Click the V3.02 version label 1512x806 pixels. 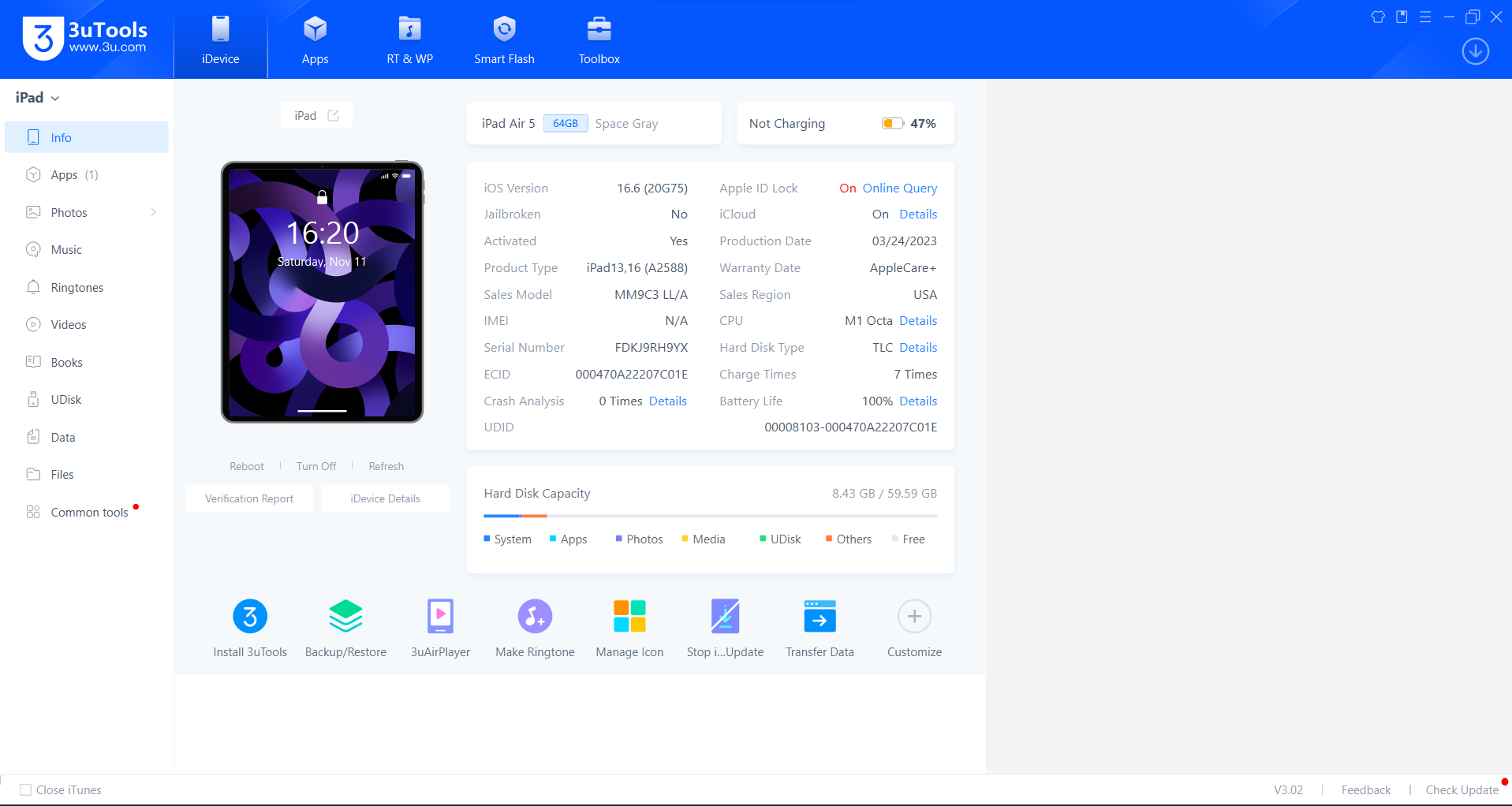point(1289,790)
